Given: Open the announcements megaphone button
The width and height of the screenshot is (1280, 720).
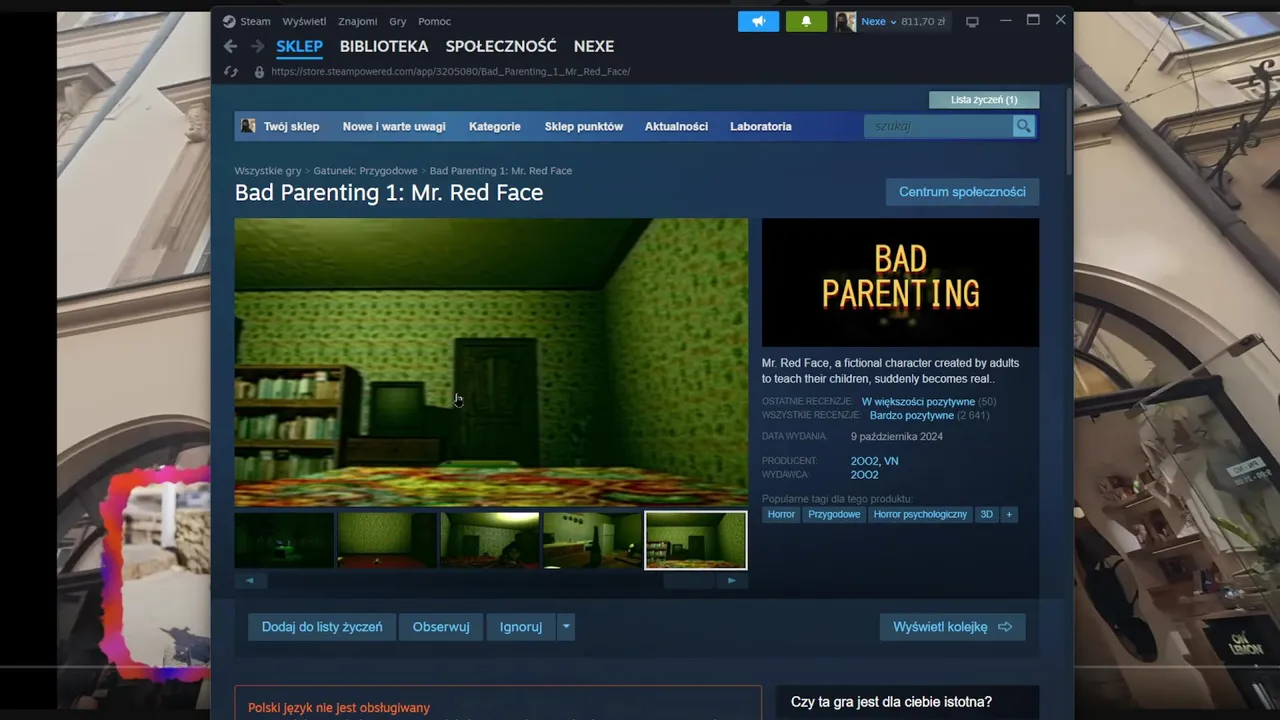Looking at the screenshot, I should 758,21.
